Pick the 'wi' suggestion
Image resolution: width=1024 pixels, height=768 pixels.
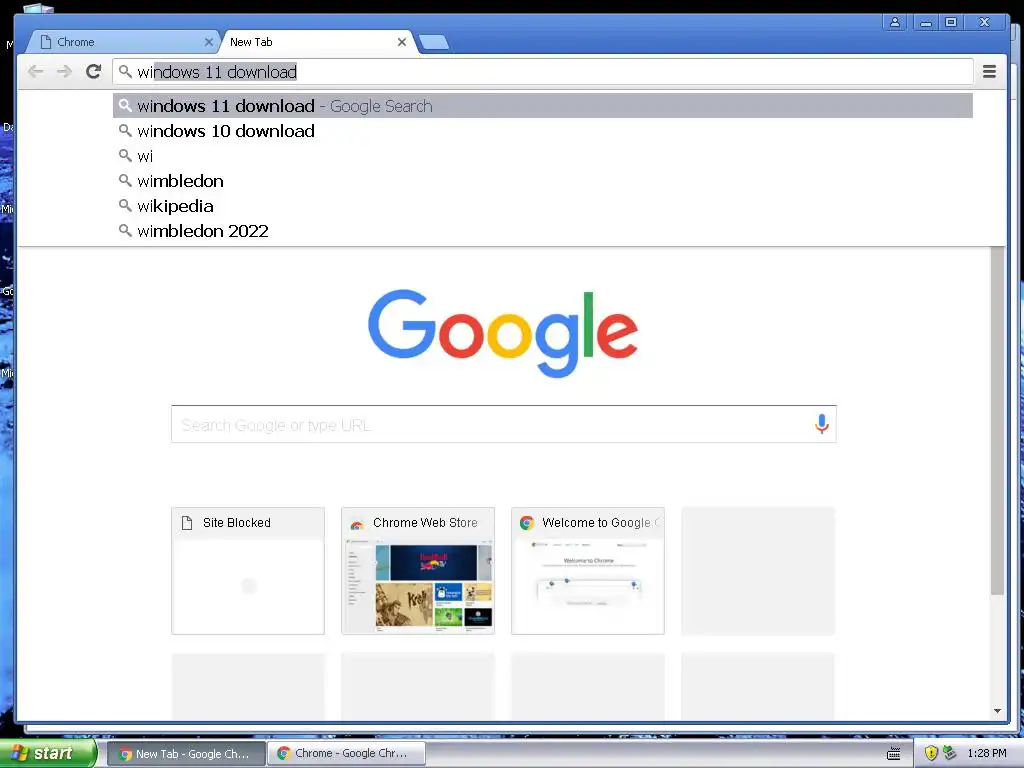[x=543, y=156]
